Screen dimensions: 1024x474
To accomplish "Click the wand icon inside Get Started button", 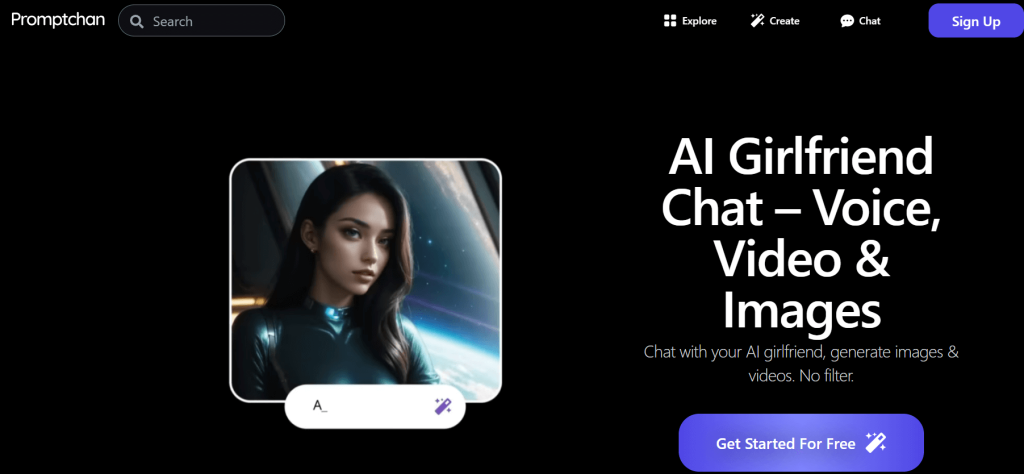I will [x=875, y=443].
